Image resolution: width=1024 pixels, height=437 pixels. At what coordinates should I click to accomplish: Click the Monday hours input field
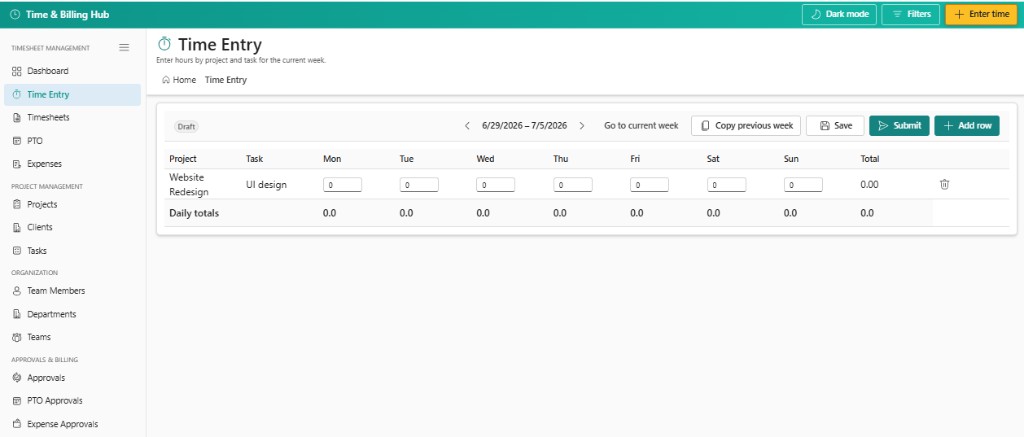(x=342, y=185)
